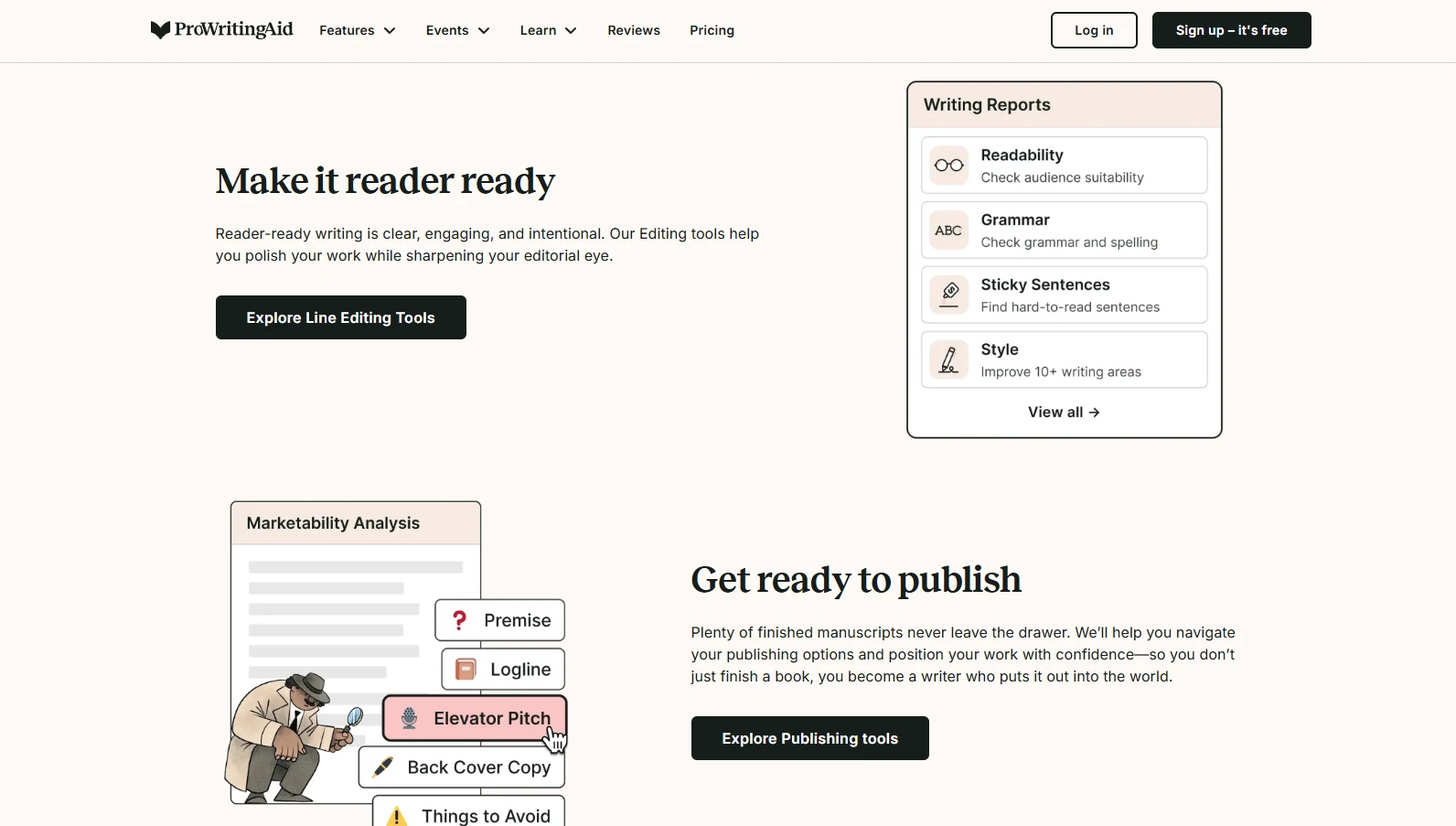The width and height of the screenshot is (1456, 826).
Task: Click Explore Line Editing Tools button
Action: click(x=341, y=317)
